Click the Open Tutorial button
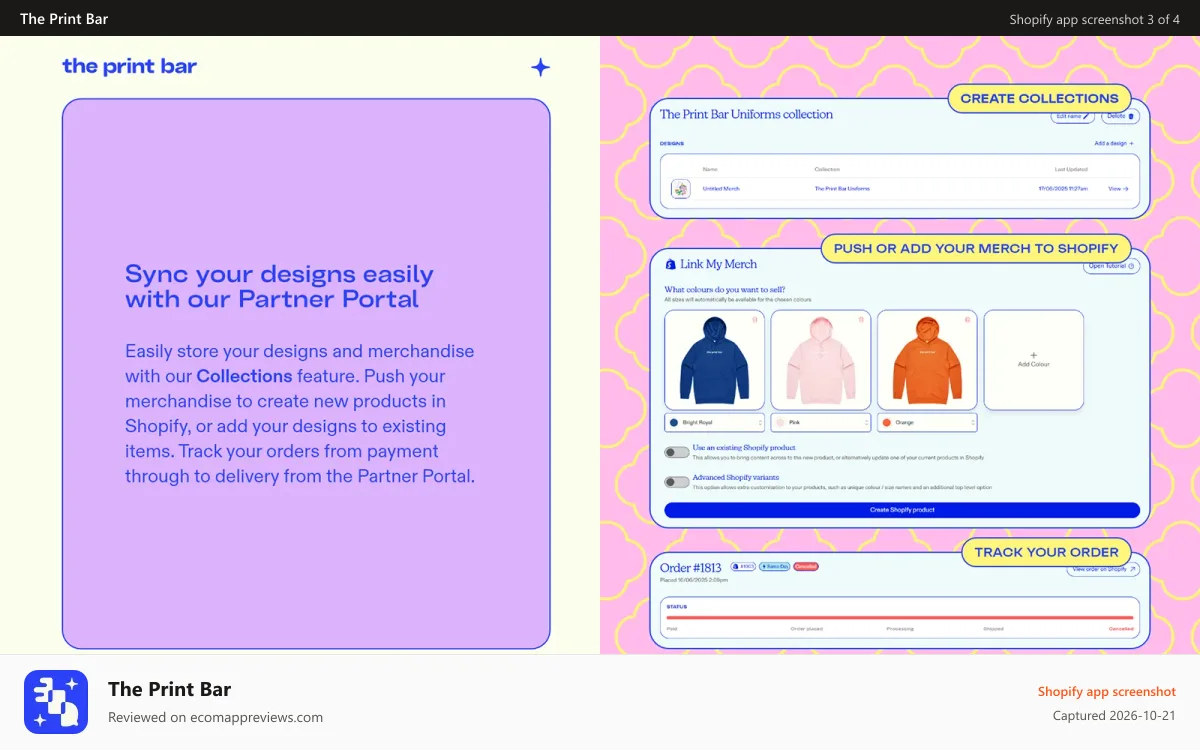The height and width of the screenshot is (750, 1200). 1112,266
